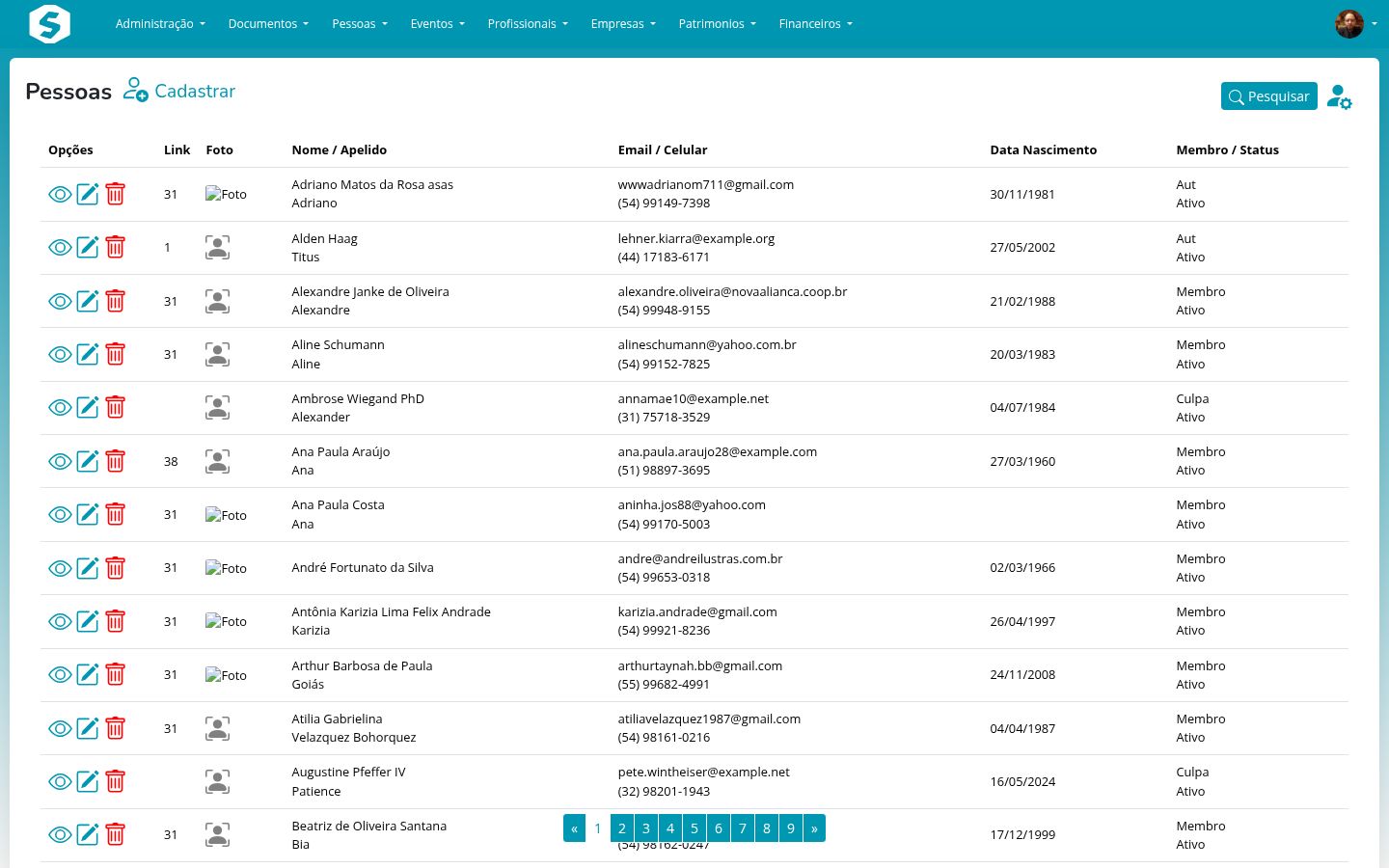1389x868 pixels.
Task: View Antônia Karizia Lima Felix Andrade
Action: 60,621
